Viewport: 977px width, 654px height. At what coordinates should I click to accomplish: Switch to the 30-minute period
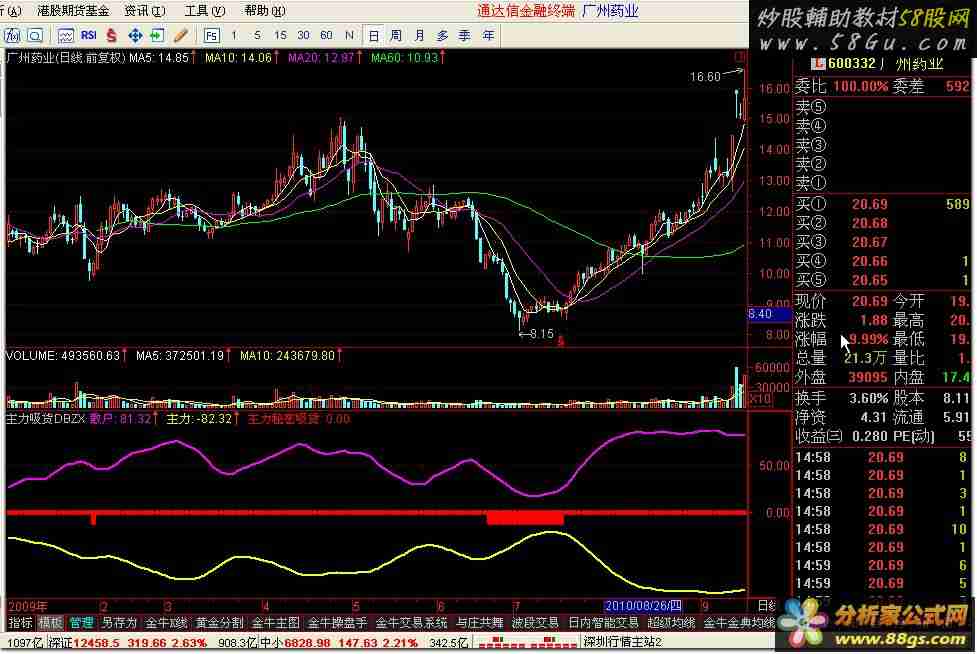tap(303, 36)
